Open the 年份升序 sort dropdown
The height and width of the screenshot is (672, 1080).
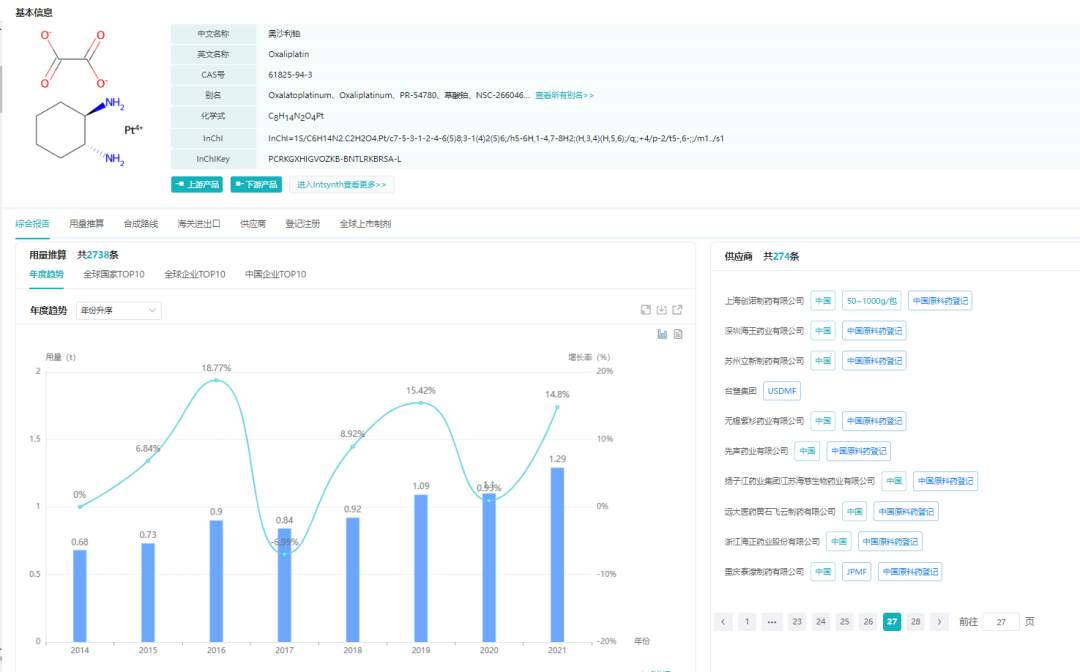pos(118,311)
